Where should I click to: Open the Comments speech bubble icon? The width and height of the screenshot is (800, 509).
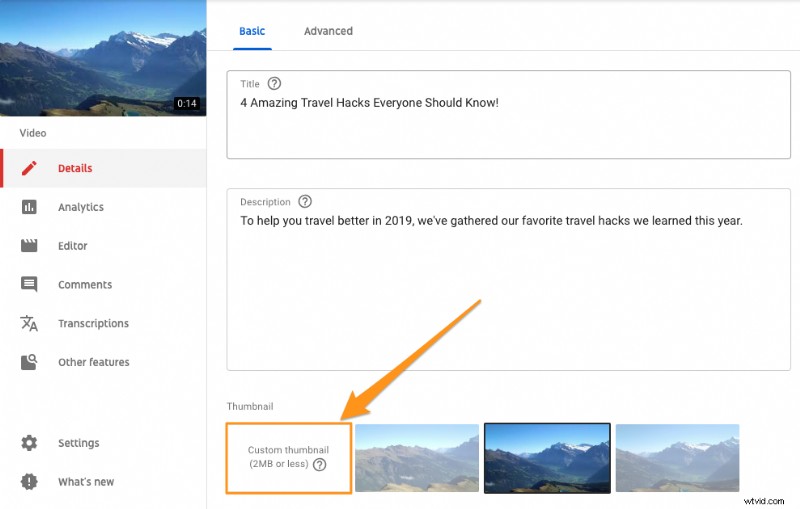tap(29, 284)
